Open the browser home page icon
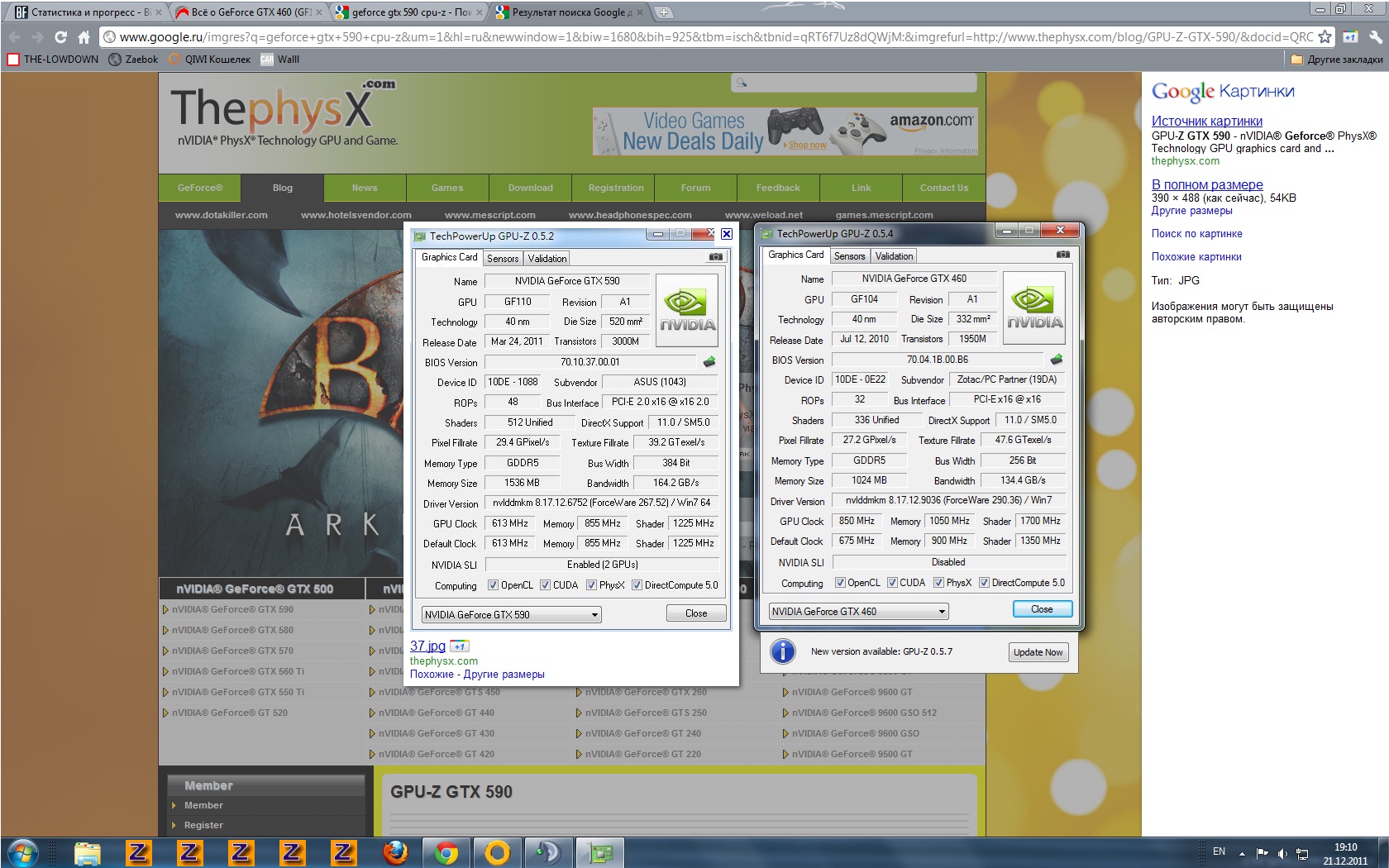This screenshot has width=1389, height=868. coord(84,37)
